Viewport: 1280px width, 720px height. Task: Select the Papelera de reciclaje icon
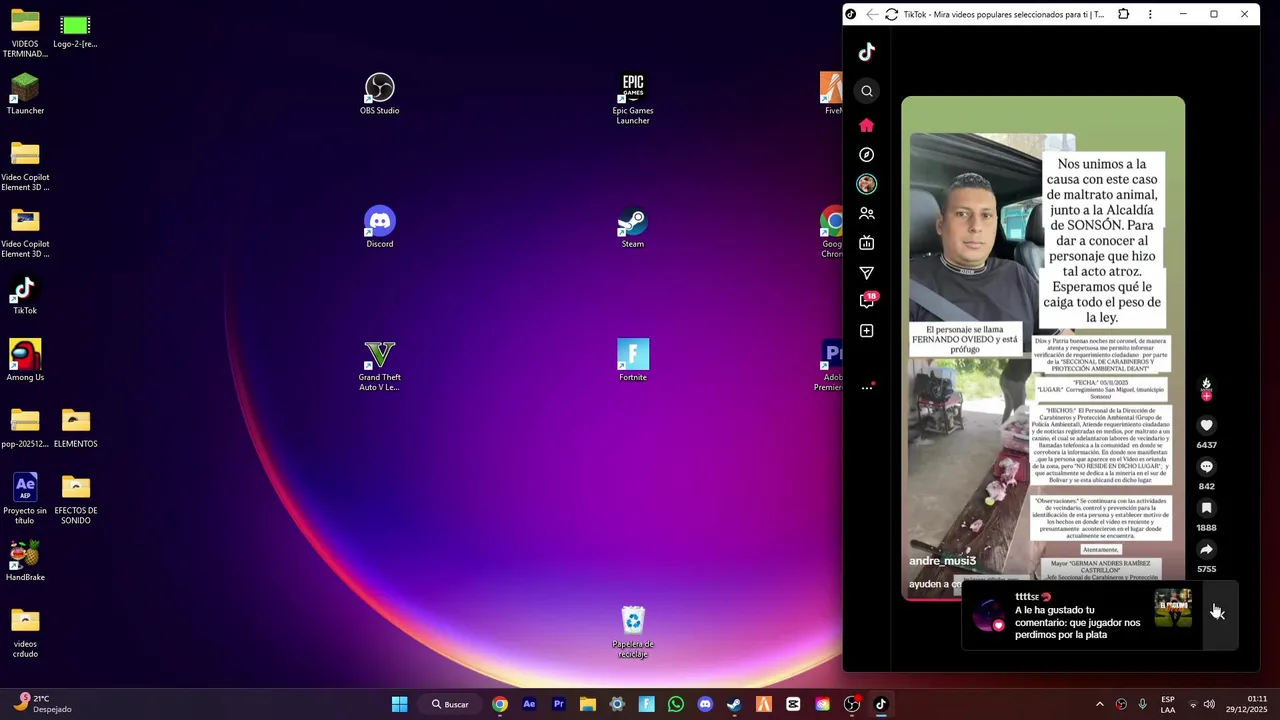[x=633, y=632]
